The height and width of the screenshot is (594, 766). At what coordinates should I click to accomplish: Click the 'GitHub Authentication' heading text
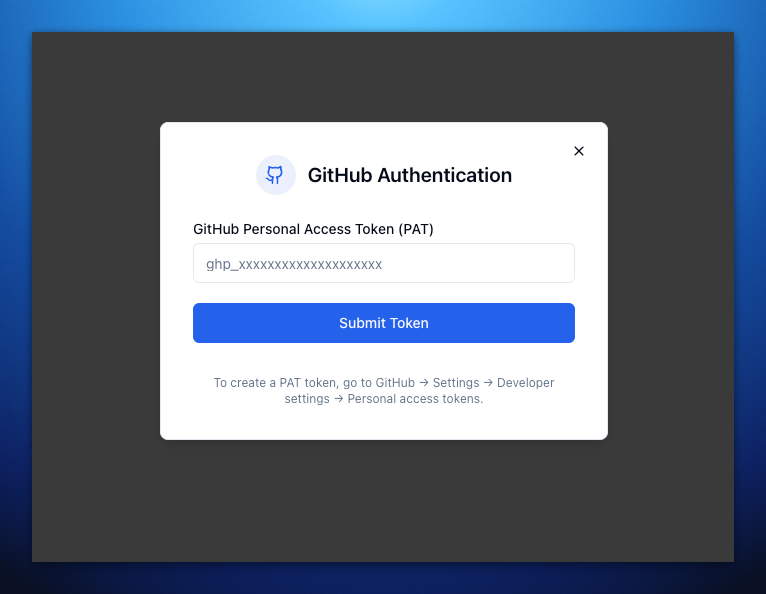point(409,175)
